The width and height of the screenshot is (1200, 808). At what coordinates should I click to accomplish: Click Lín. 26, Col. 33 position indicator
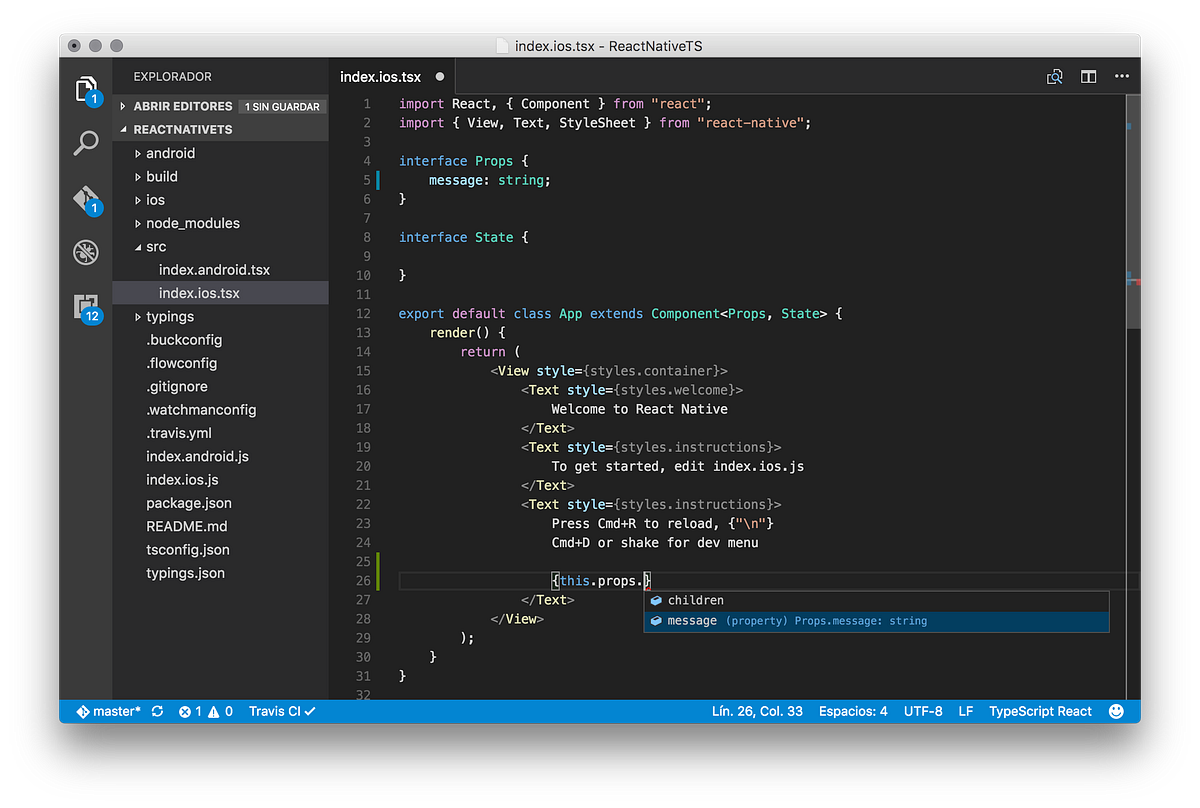(x=757, y=711)
